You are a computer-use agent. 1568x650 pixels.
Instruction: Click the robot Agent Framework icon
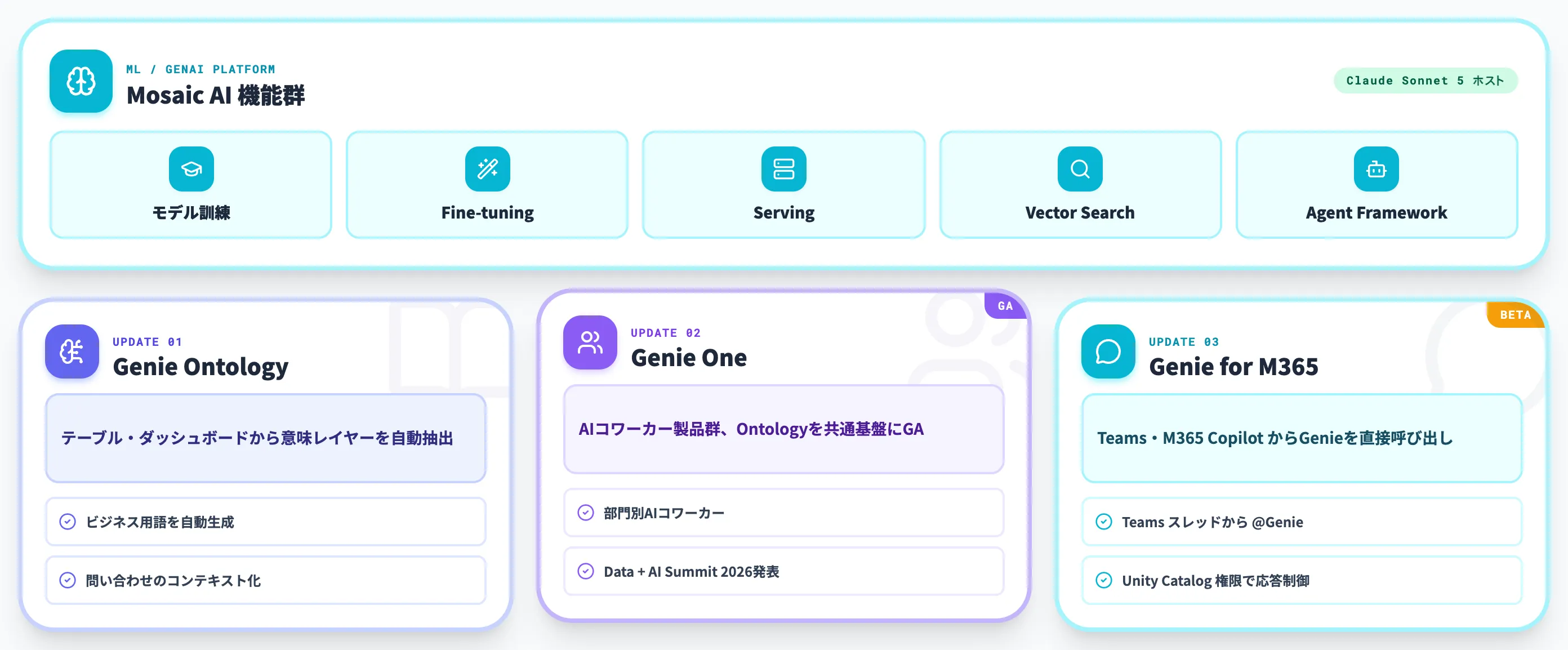point(1375,168)
